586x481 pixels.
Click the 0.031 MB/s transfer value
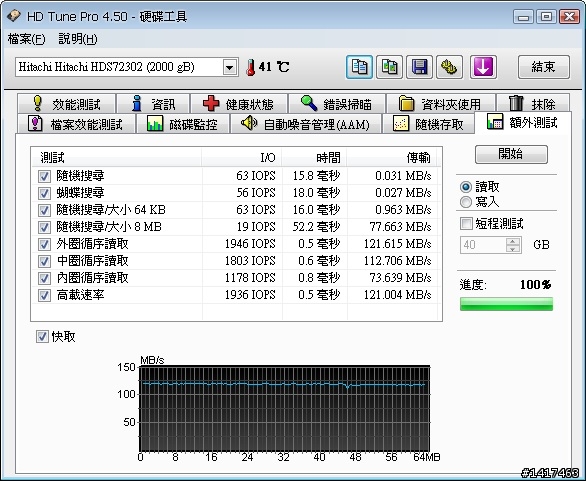403,176
